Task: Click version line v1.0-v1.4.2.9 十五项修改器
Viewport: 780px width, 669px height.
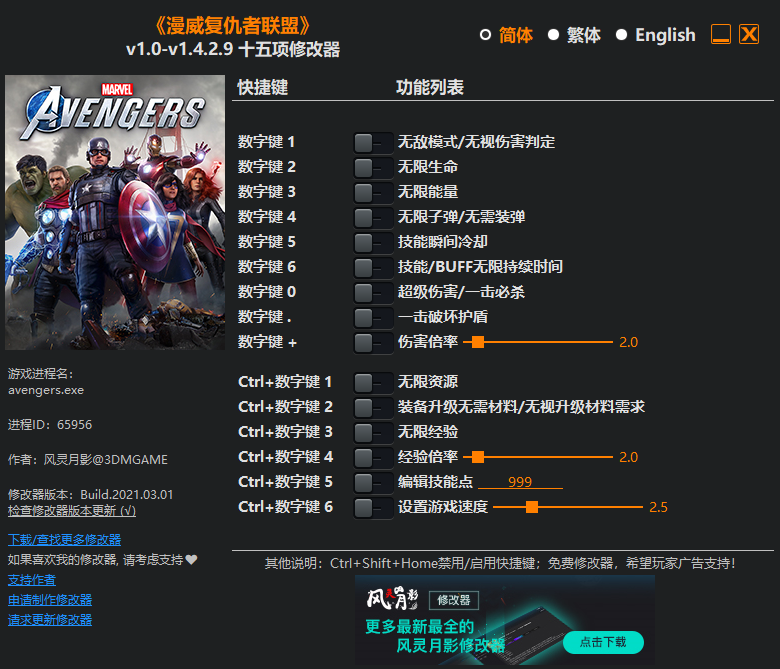Action: [233, 49]
